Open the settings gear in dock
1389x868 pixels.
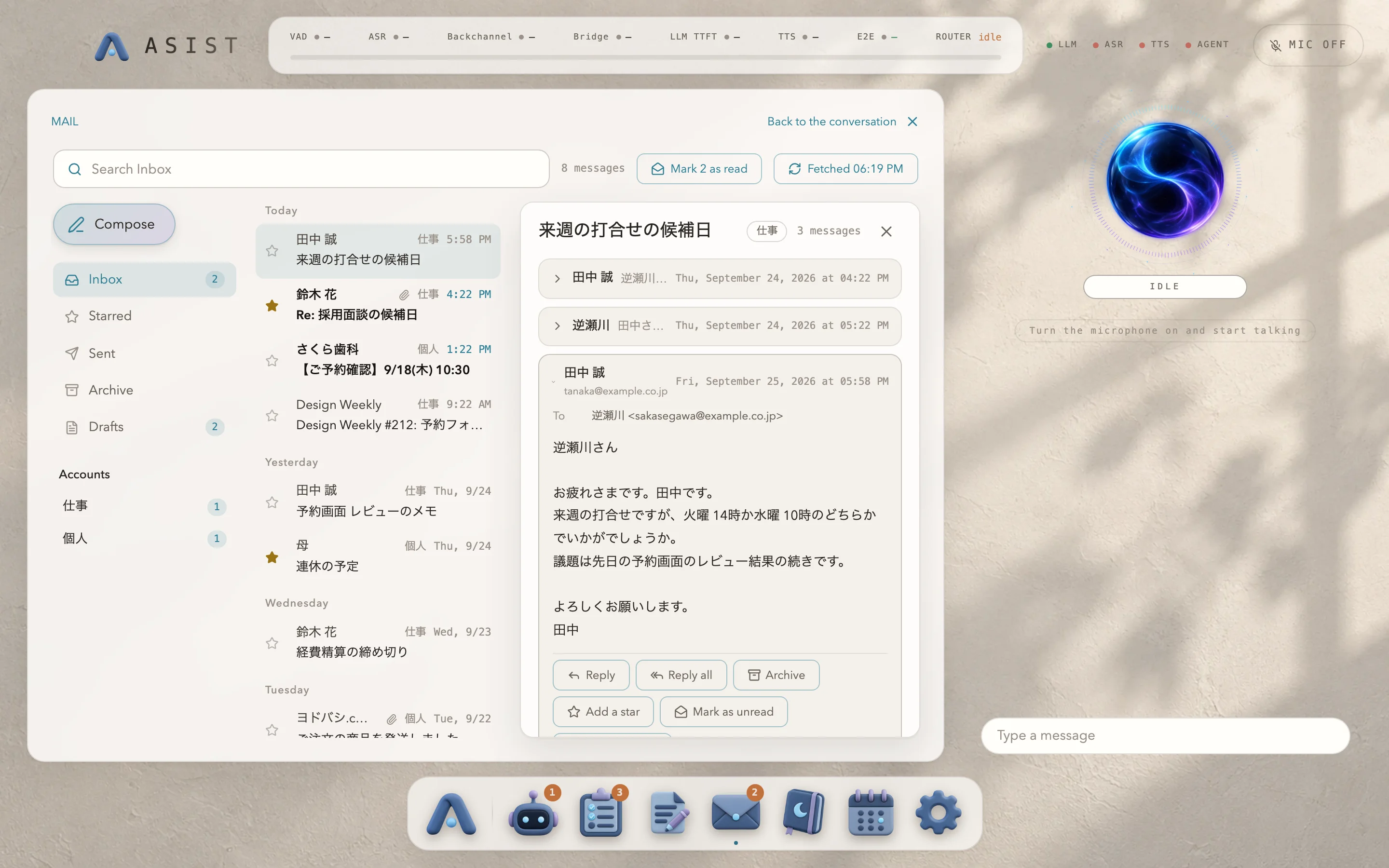point(939,814)
